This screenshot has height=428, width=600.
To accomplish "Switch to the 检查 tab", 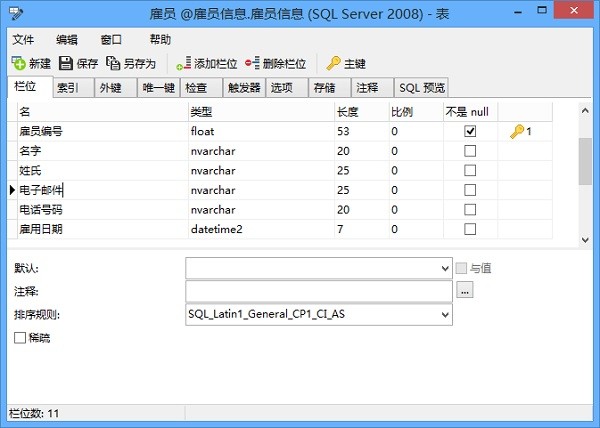I will tap(201, 88).
